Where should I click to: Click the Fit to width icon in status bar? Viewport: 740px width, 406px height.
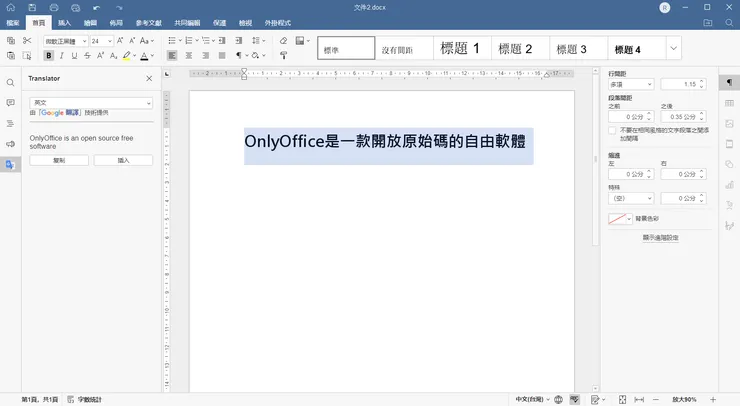[639, 399]
